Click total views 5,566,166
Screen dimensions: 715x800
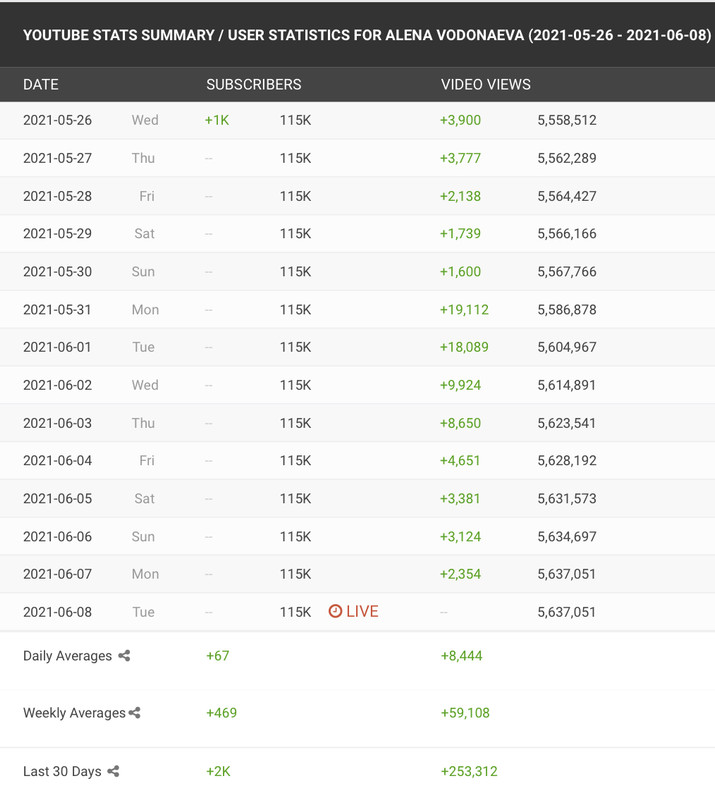(x=567, y=233)
